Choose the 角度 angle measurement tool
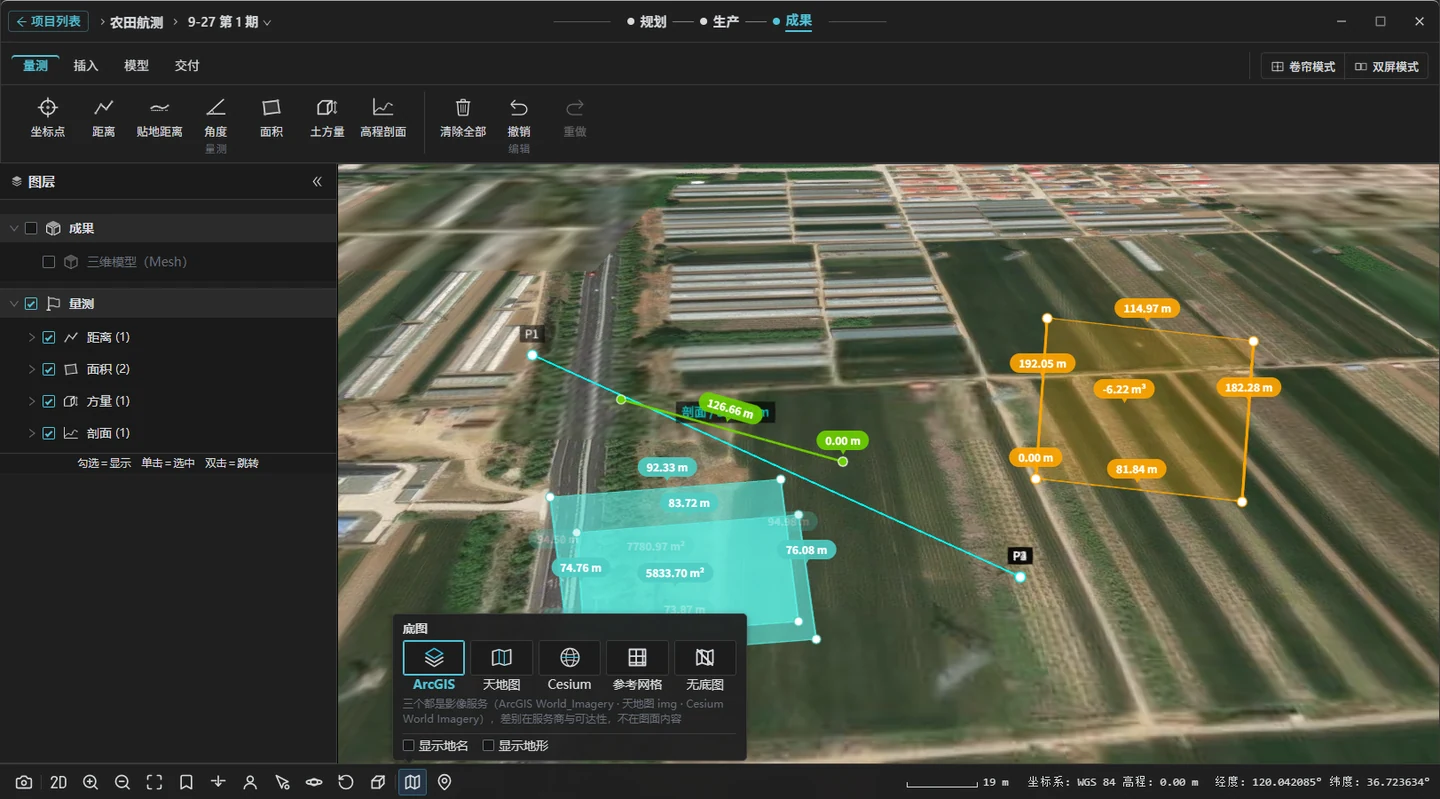 tap(216, 117)
